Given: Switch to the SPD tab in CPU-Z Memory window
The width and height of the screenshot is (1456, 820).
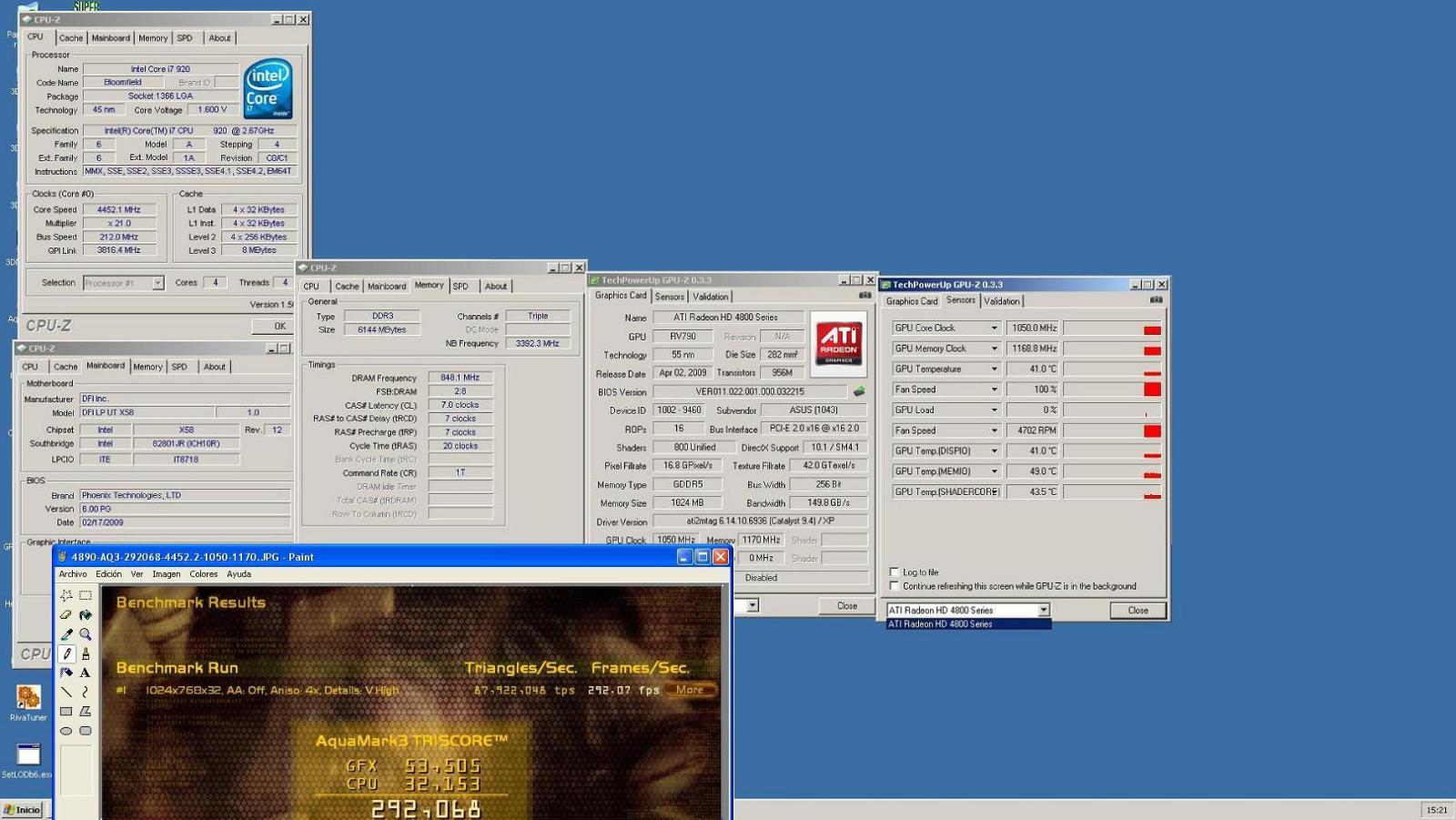Looking at the screenshot, I should [460, 286].
